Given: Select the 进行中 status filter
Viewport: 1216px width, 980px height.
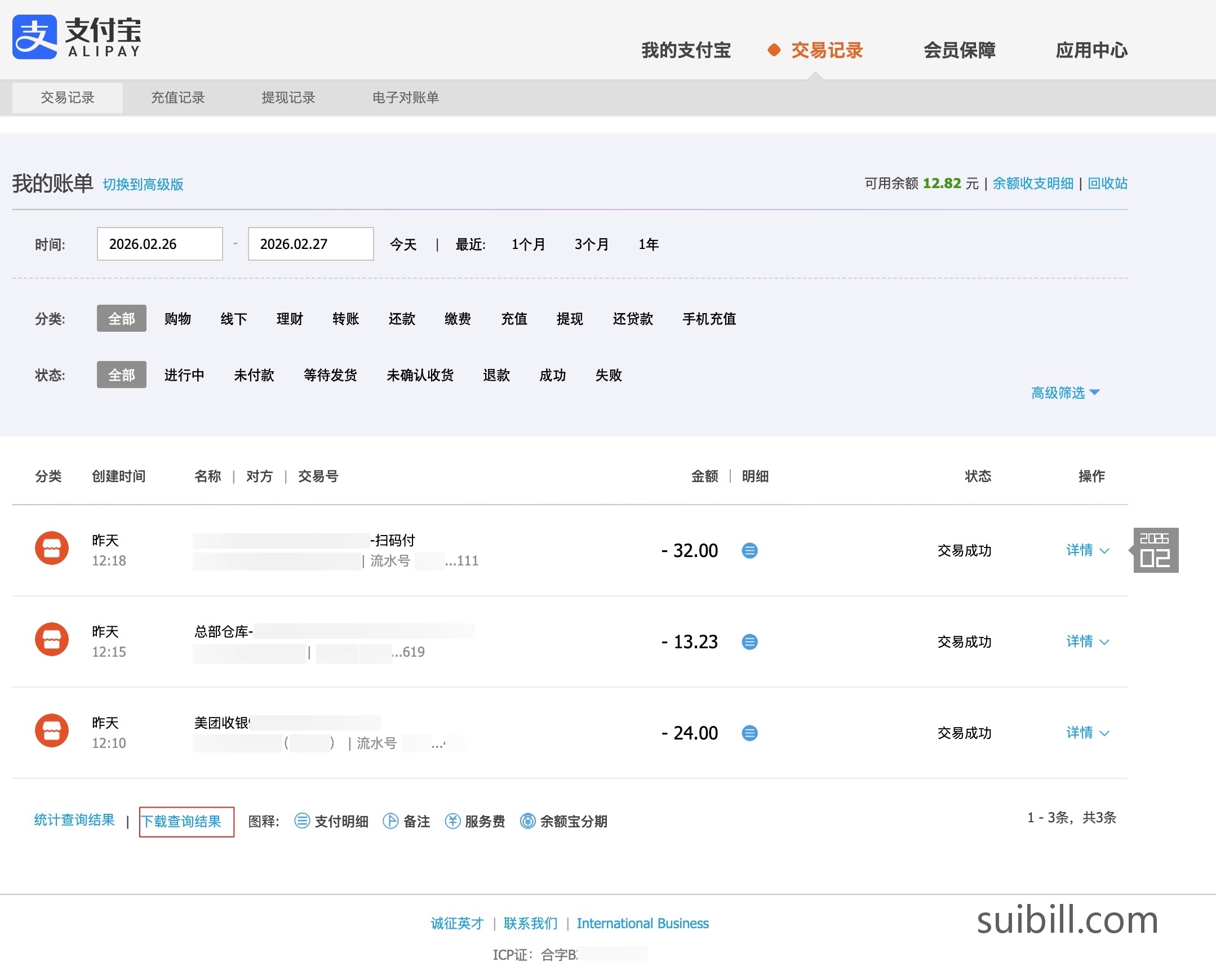Looking at the screenshot, I should [184, 376].
